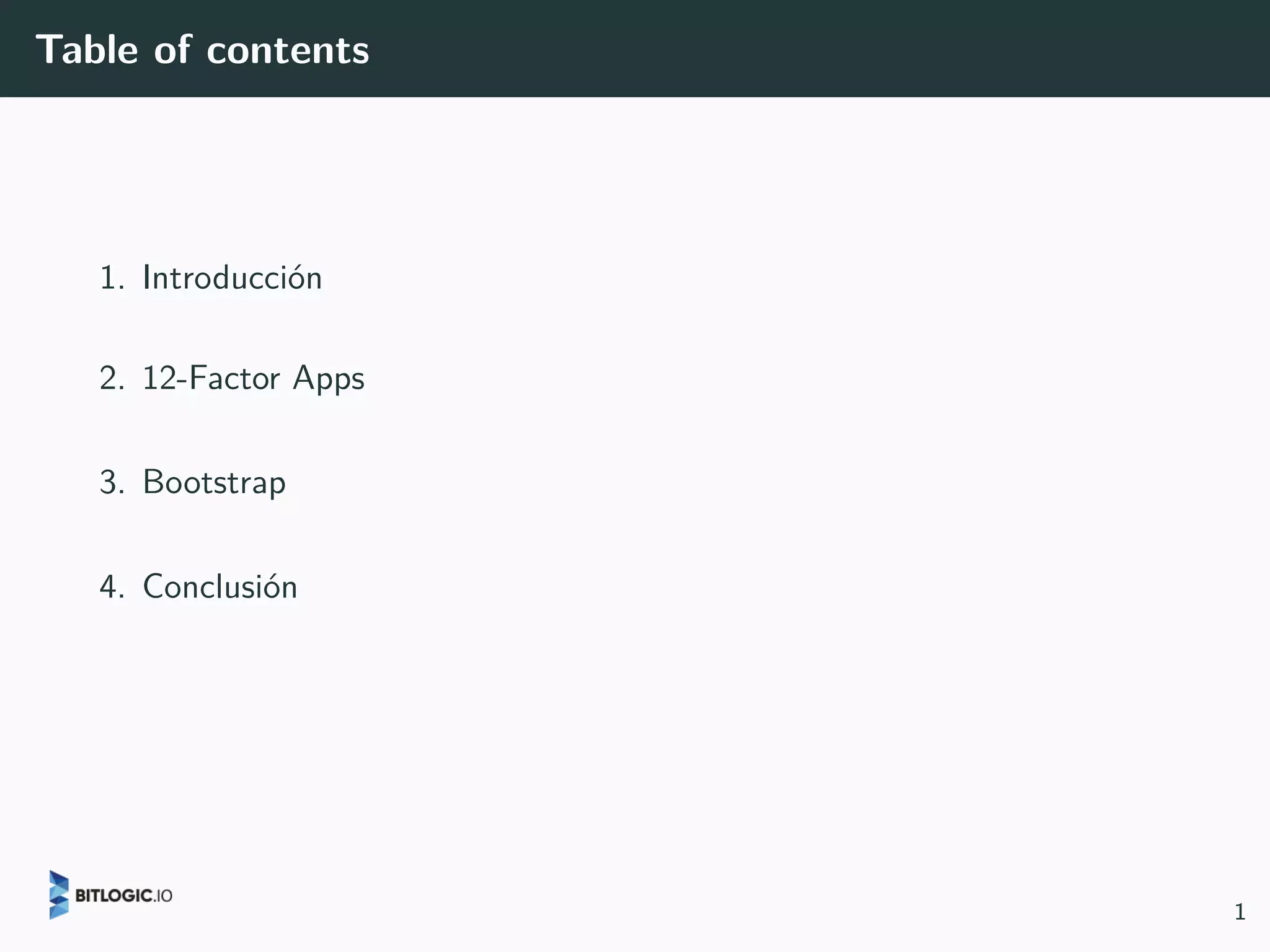Open the Introducción section link
1270x952 pixels.
pos(232,278)
